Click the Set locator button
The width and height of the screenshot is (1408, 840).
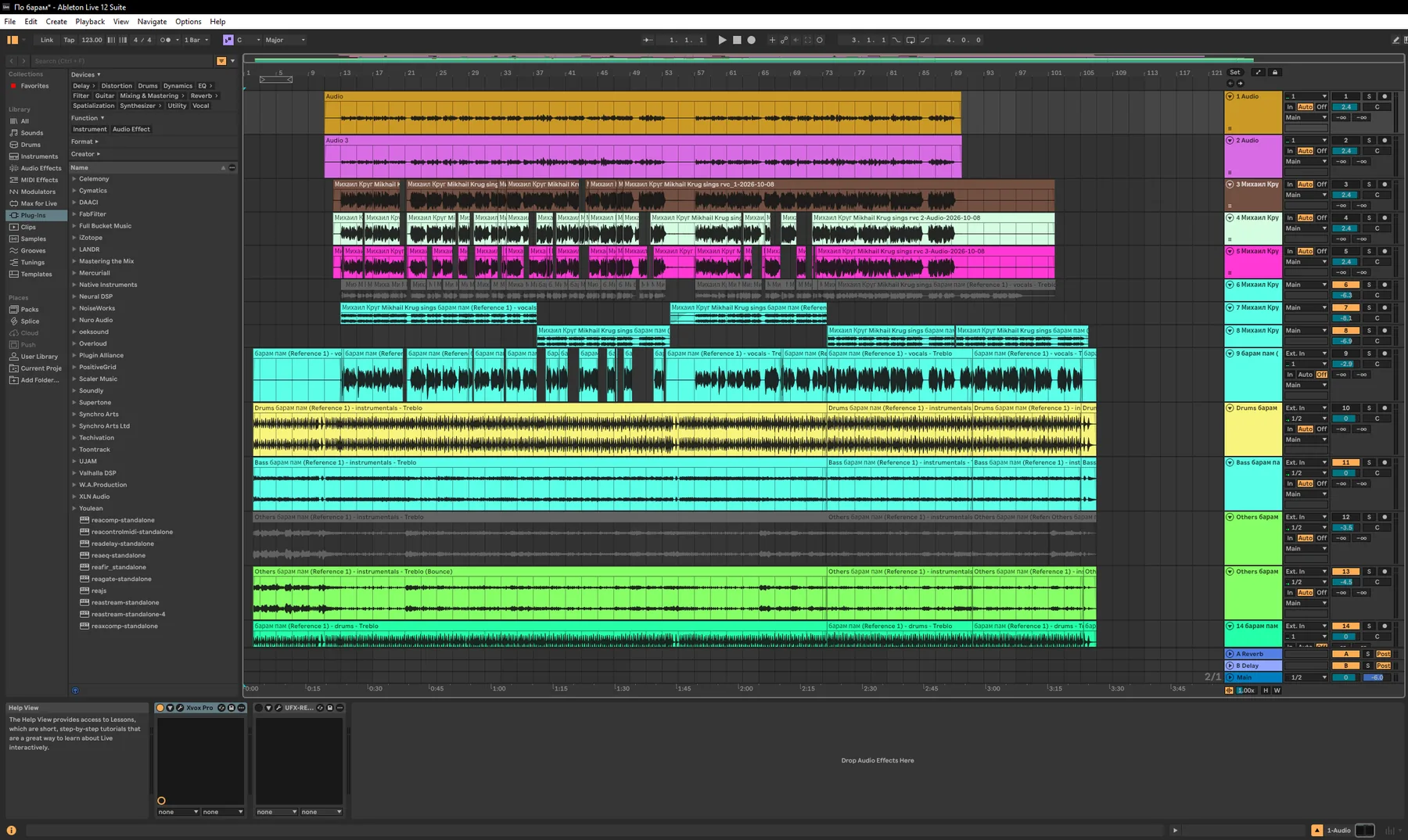1235,72
